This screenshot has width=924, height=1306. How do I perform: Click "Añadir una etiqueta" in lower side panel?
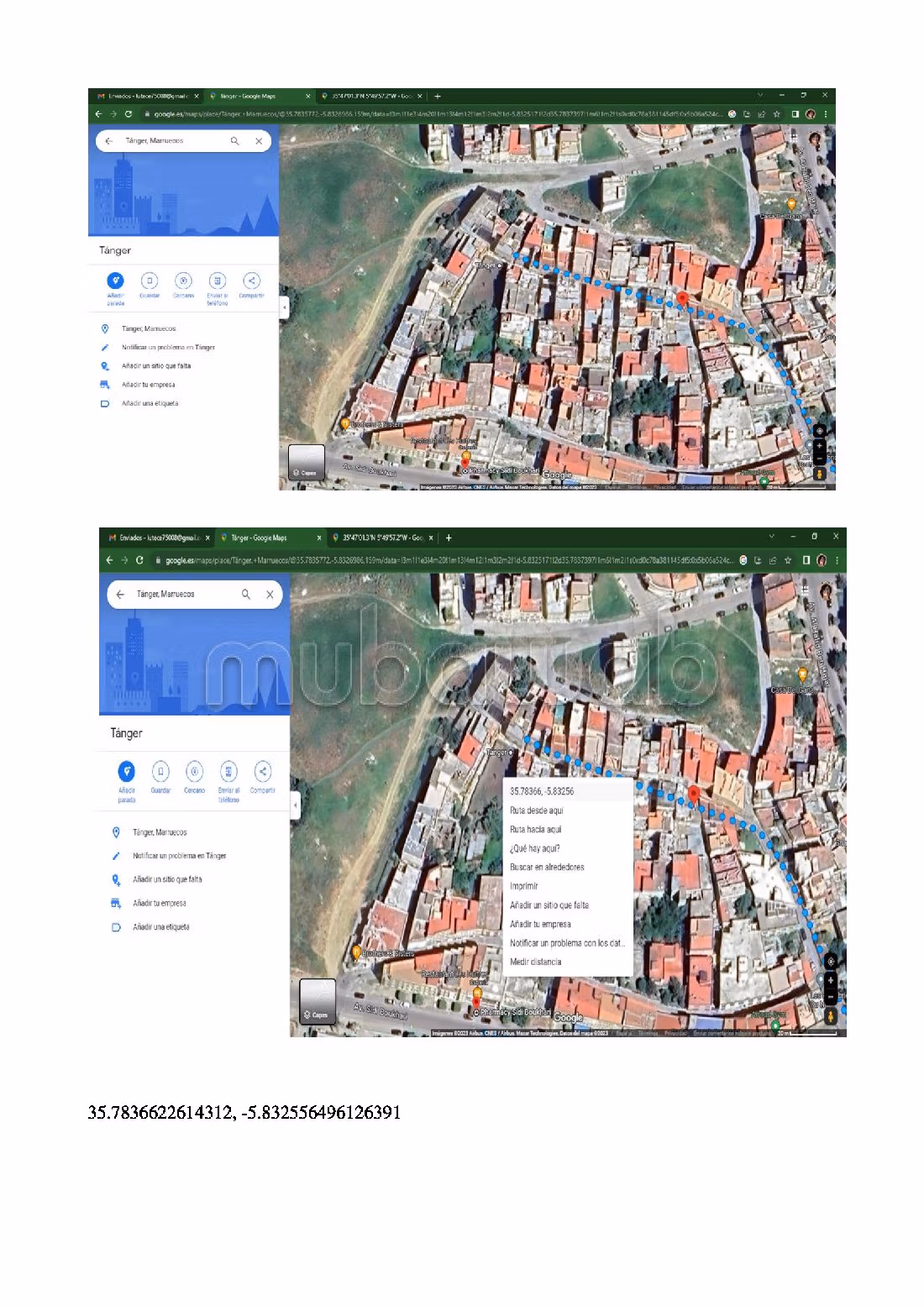160,927
